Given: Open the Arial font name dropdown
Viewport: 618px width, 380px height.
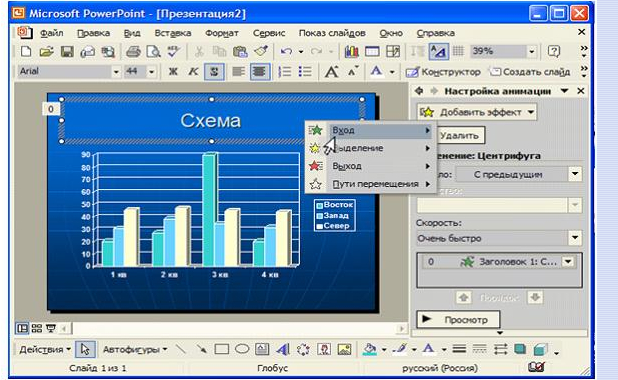Looking at the screenshot, I should (x=116, y=72).
